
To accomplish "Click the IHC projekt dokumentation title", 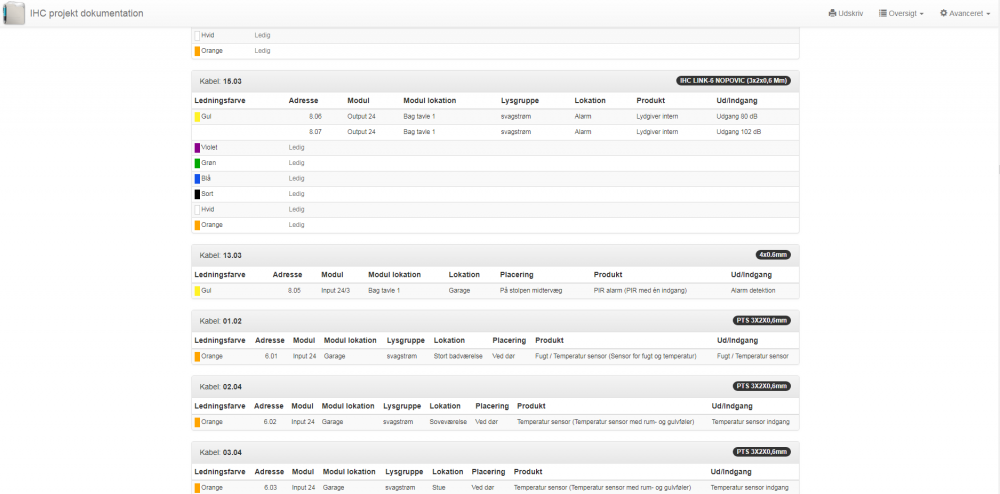I will (x=86, y=14).
